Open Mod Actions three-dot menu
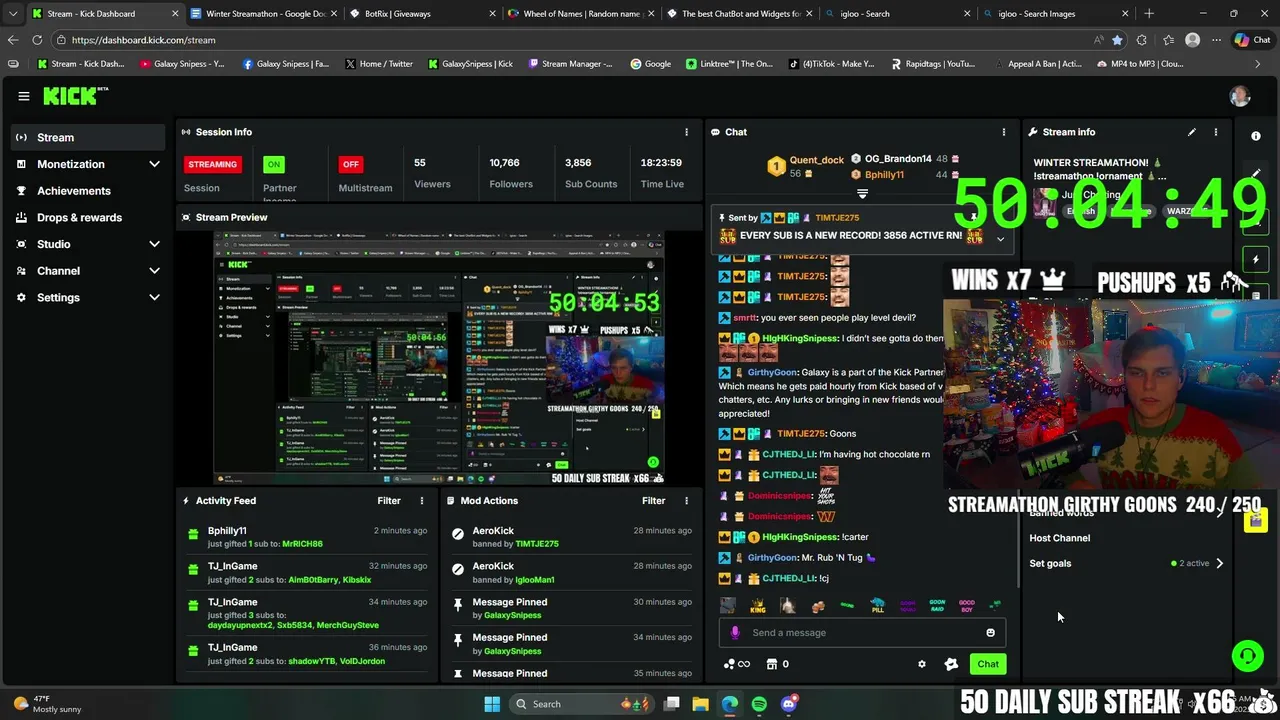Viewport: 1280px width, 720px height. [x=686, y=501]
